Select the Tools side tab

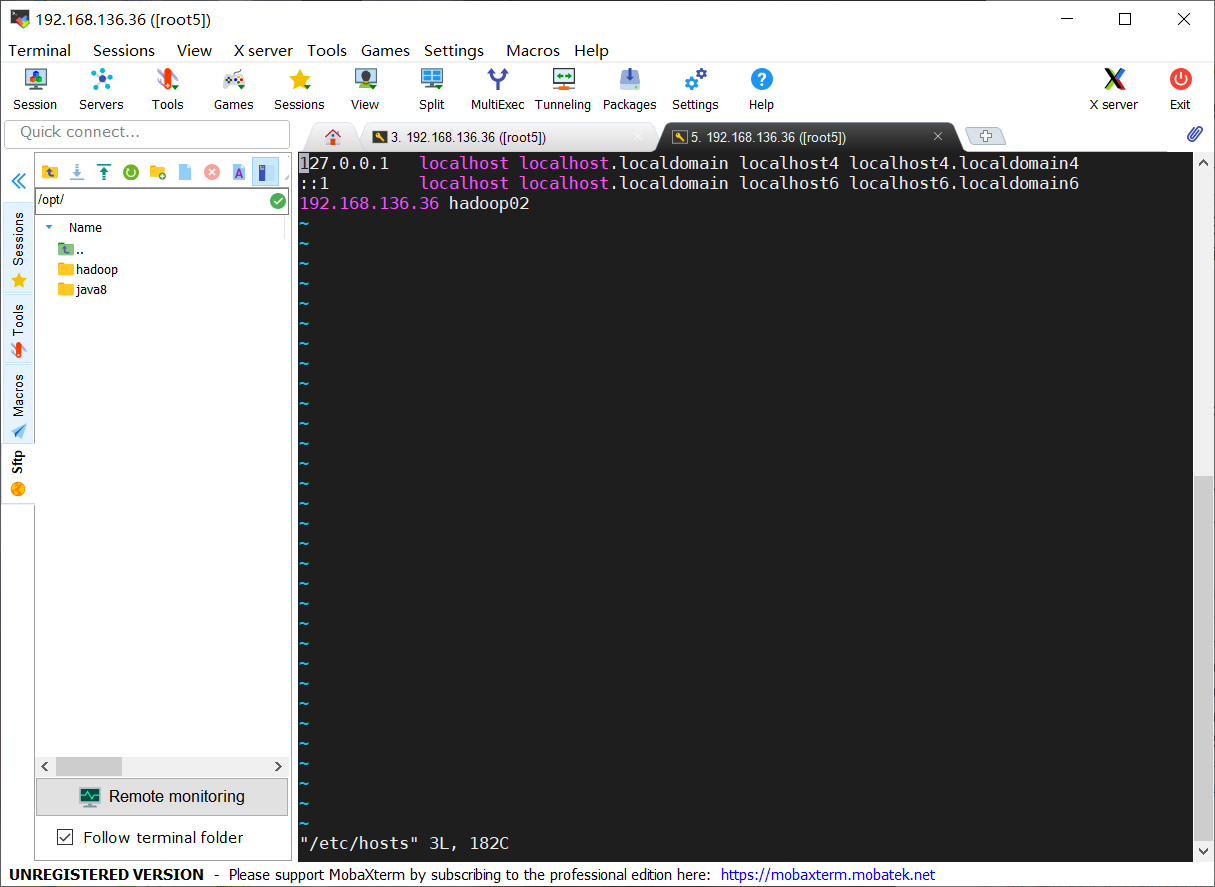point(18,330)
